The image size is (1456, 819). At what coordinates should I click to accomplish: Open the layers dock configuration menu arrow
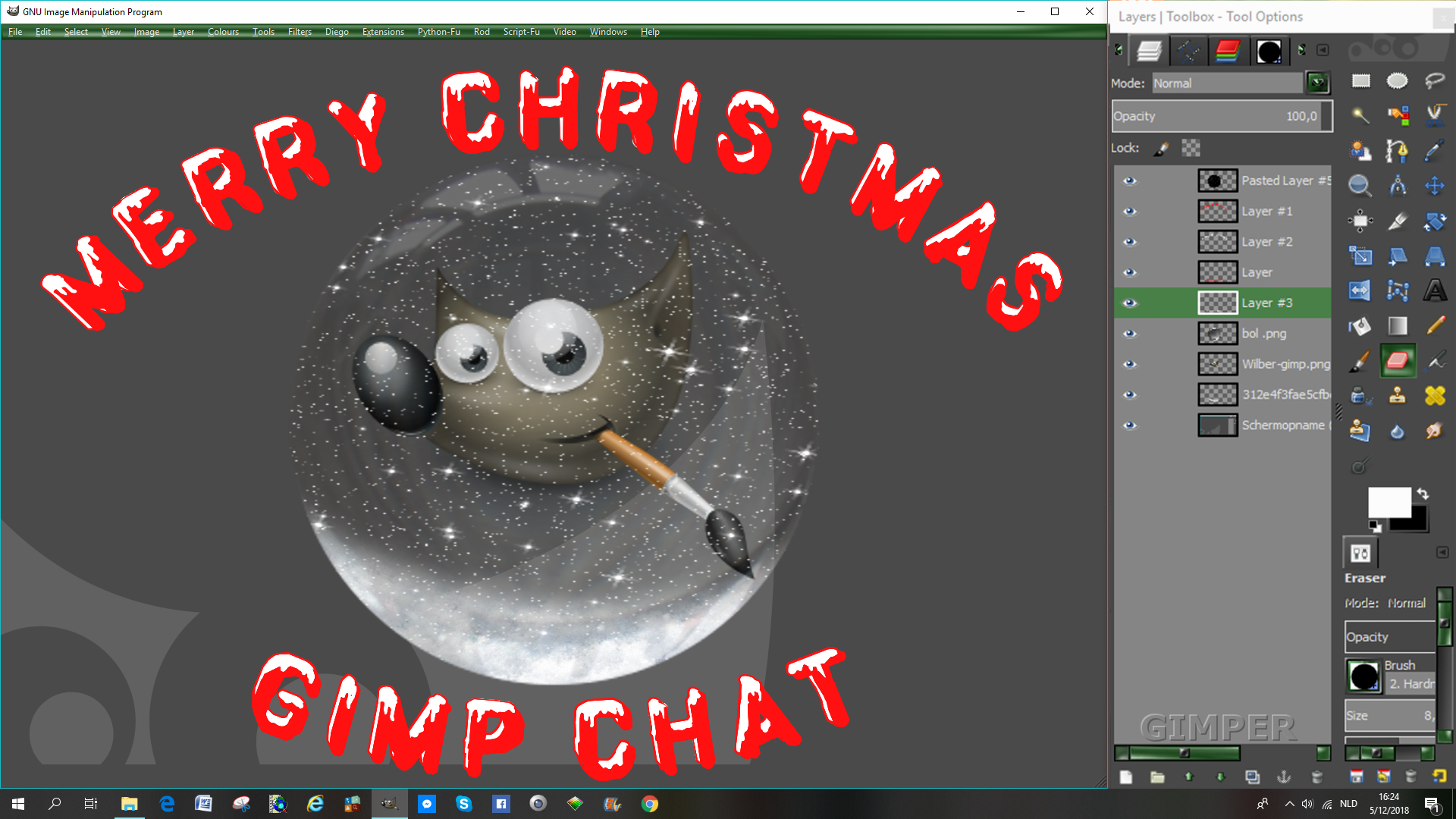(x=1323, y=50)
